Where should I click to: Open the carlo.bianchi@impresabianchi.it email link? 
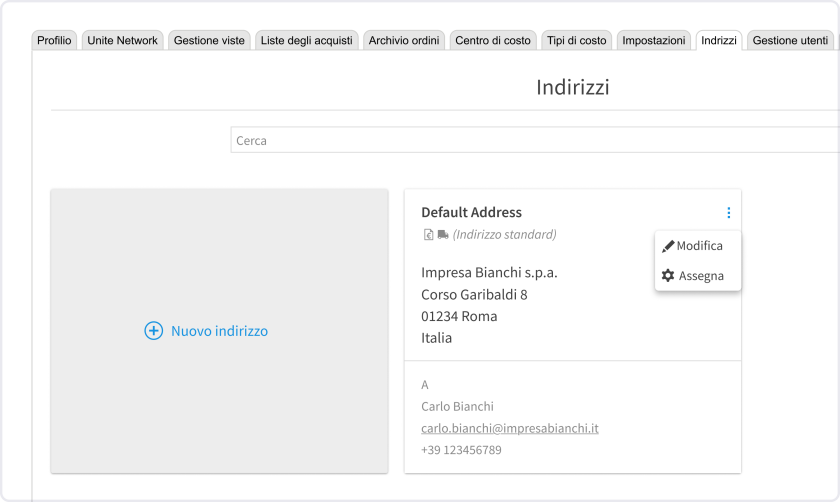point(509,428)
